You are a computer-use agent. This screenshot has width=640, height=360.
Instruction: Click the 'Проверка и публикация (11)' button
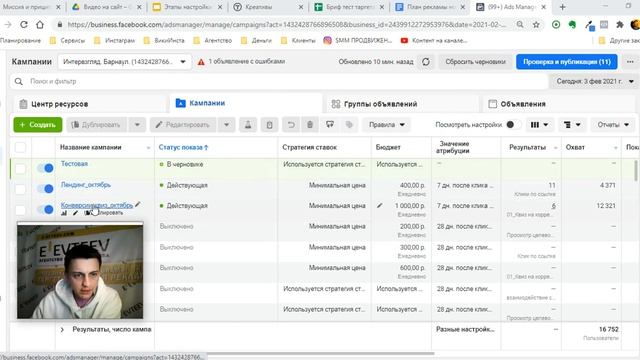click(567, 62)
